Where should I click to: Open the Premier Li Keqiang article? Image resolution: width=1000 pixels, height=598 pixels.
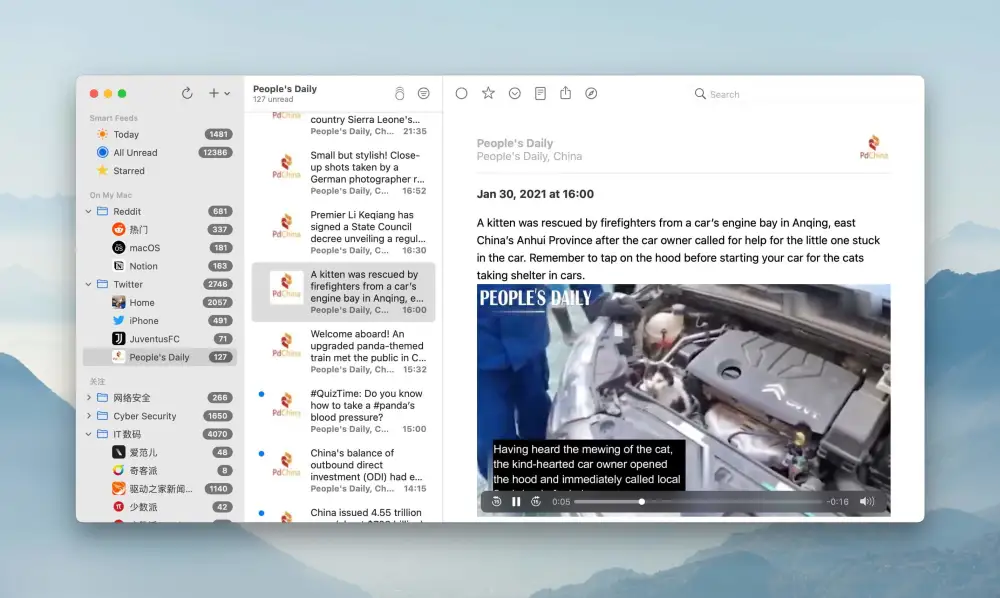click(343, 232)
